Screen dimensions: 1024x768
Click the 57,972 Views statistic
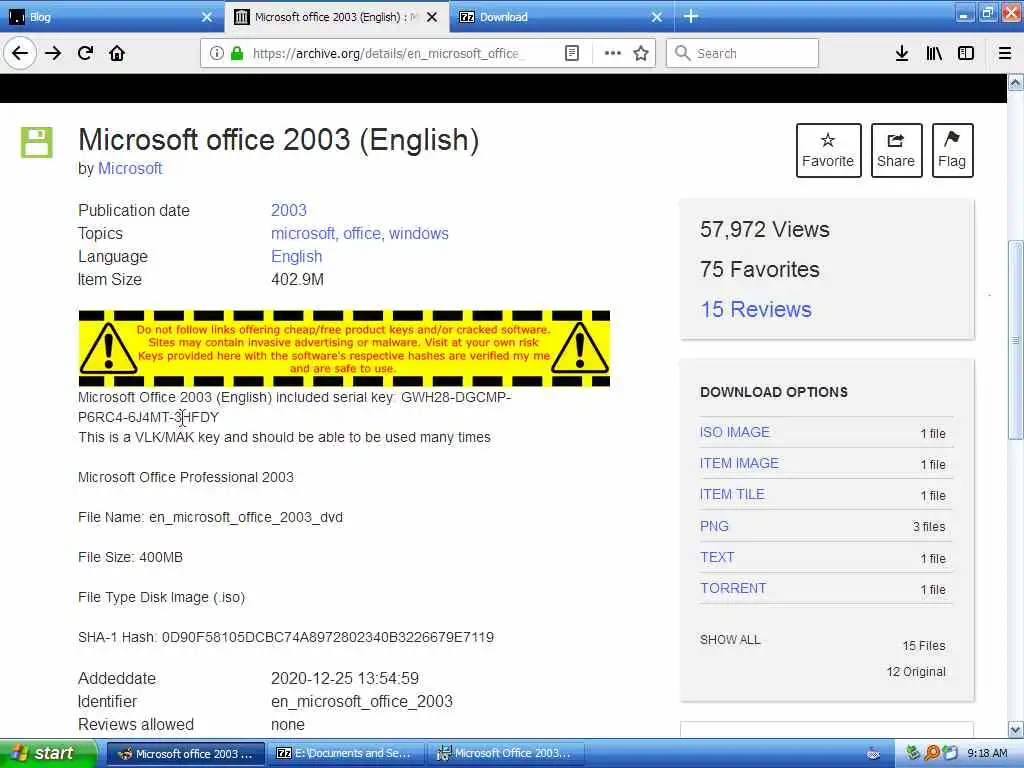(x=765, y=229)
